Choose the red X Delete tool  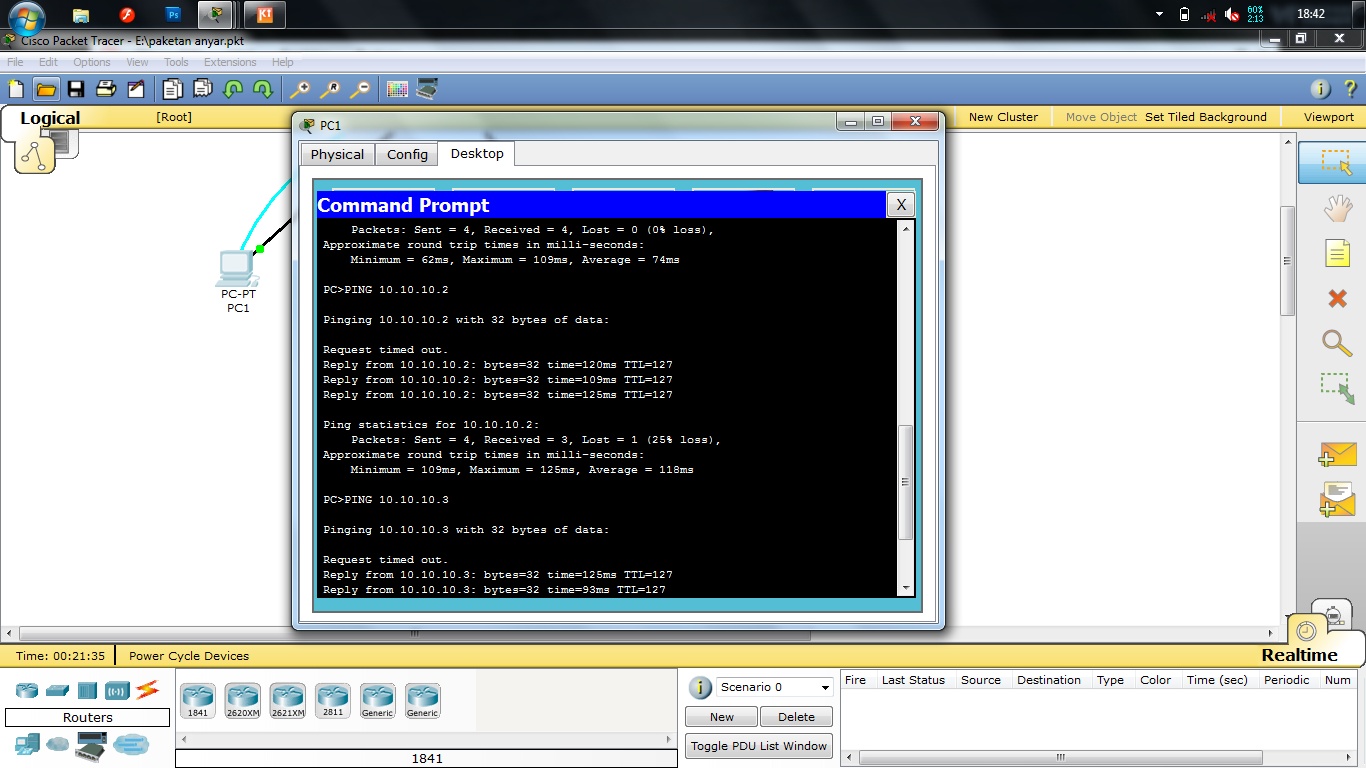coord(1337,298)
